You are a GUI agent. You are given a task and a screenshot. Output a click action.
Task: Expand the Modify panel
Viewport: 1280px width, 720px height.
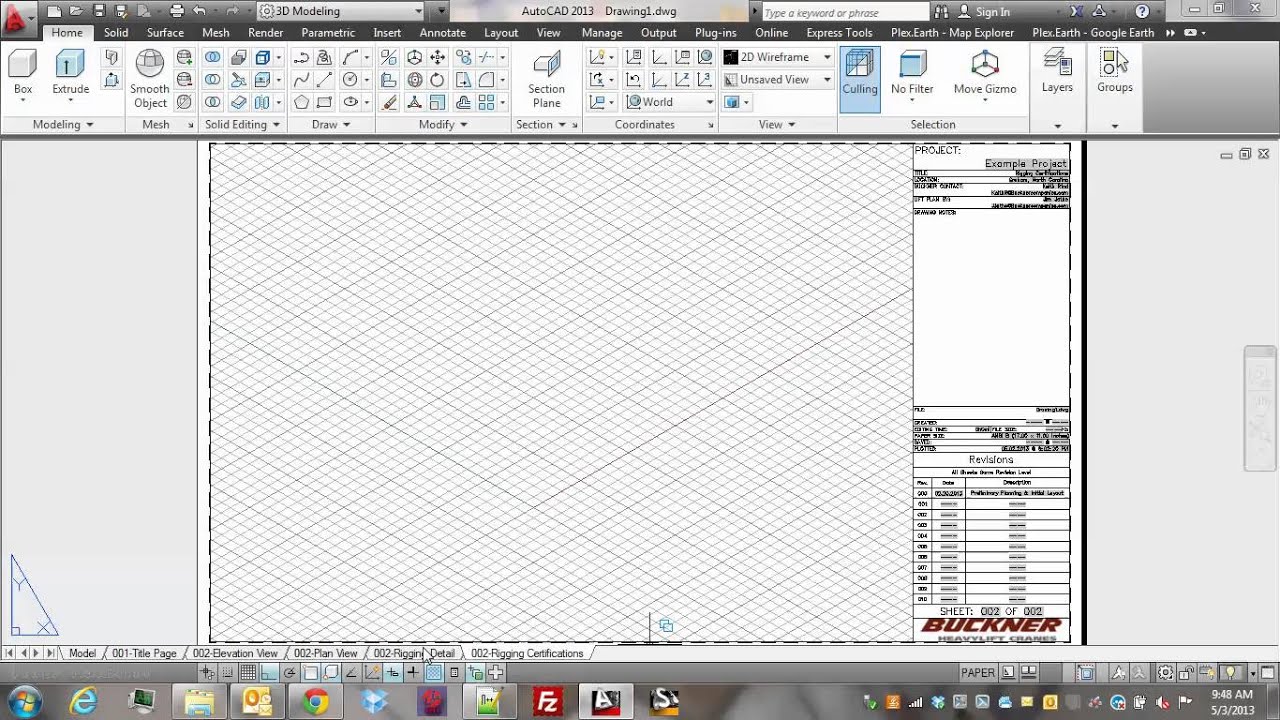443,125
